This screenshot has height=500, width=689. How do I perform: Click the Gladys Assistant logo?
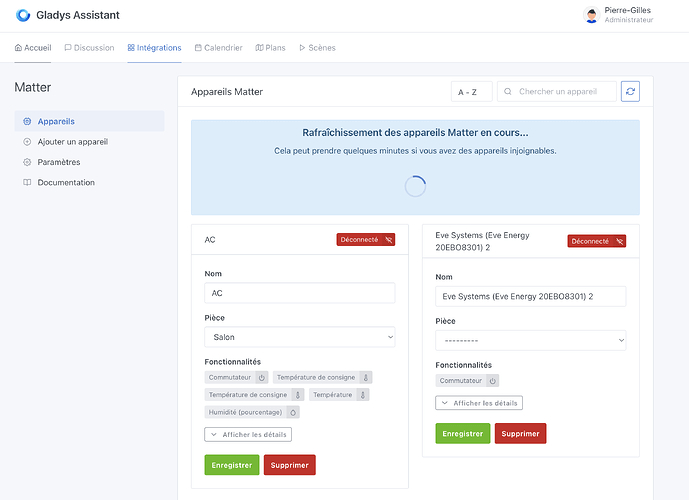click(x=23, y=15)
